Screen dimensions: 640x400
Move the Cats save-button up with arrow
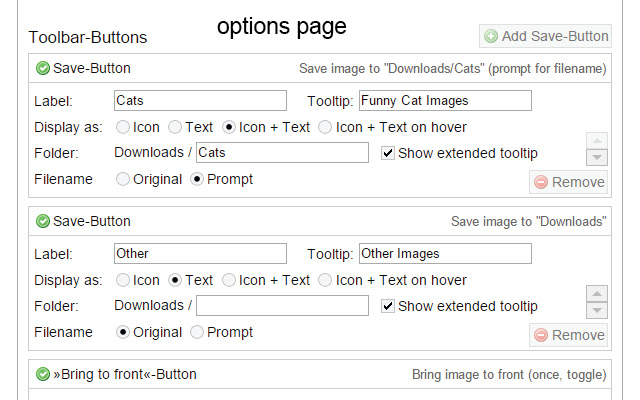(x=597, y=141)
